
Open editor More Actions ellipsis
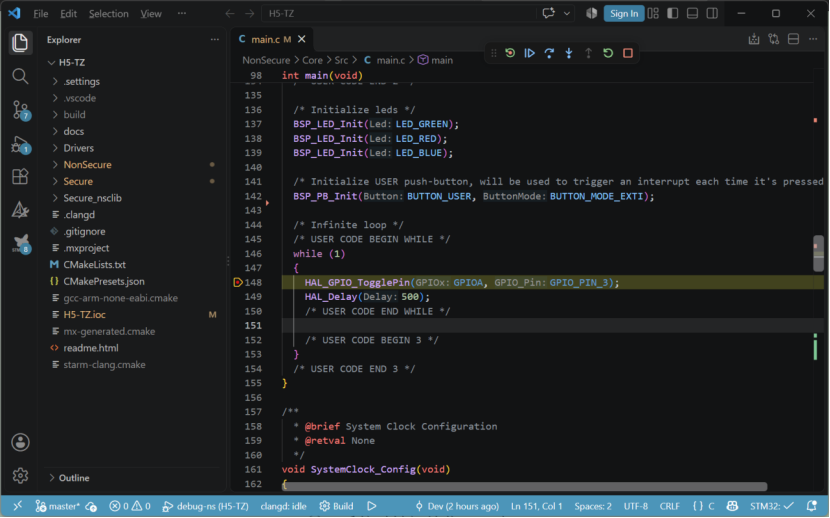click(x=813, y=39)
